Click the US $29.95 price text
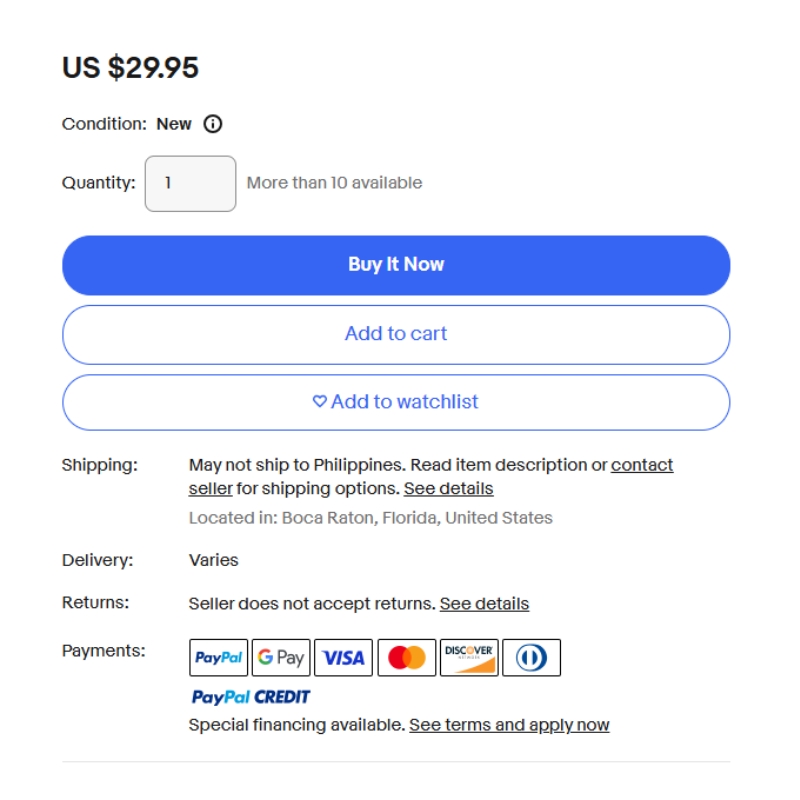The image size is (800, 800). [x=131, y=68]
